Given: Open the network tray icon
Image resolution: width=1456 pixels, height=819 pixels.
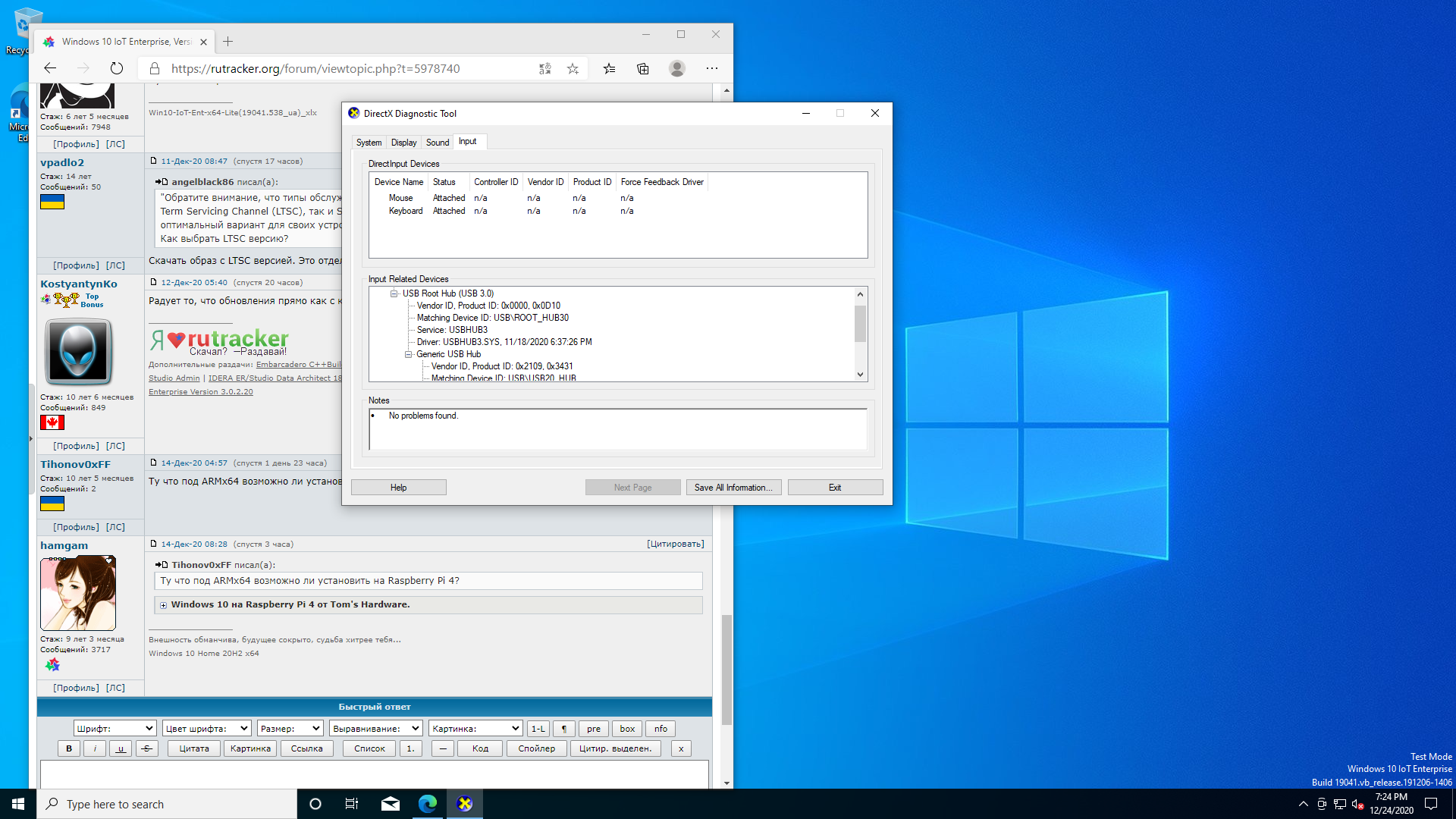Looking at the screenshot, I should (x=1340, y=804).
